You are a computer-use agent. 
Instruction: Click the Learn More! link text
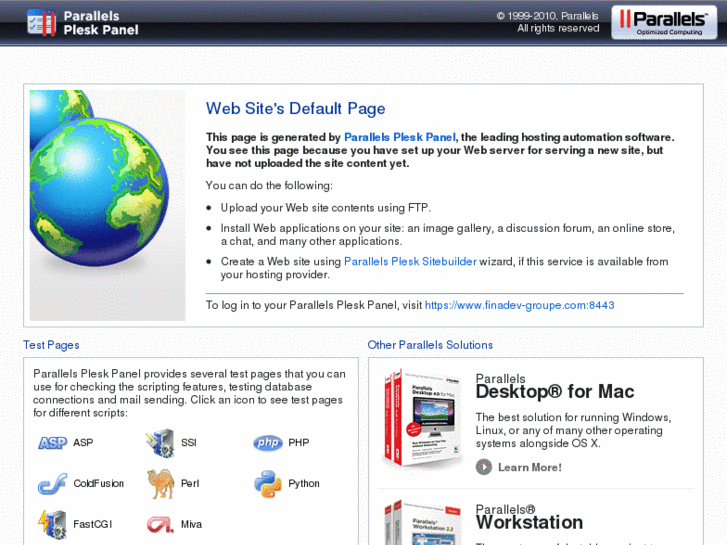tap(529, 468)
